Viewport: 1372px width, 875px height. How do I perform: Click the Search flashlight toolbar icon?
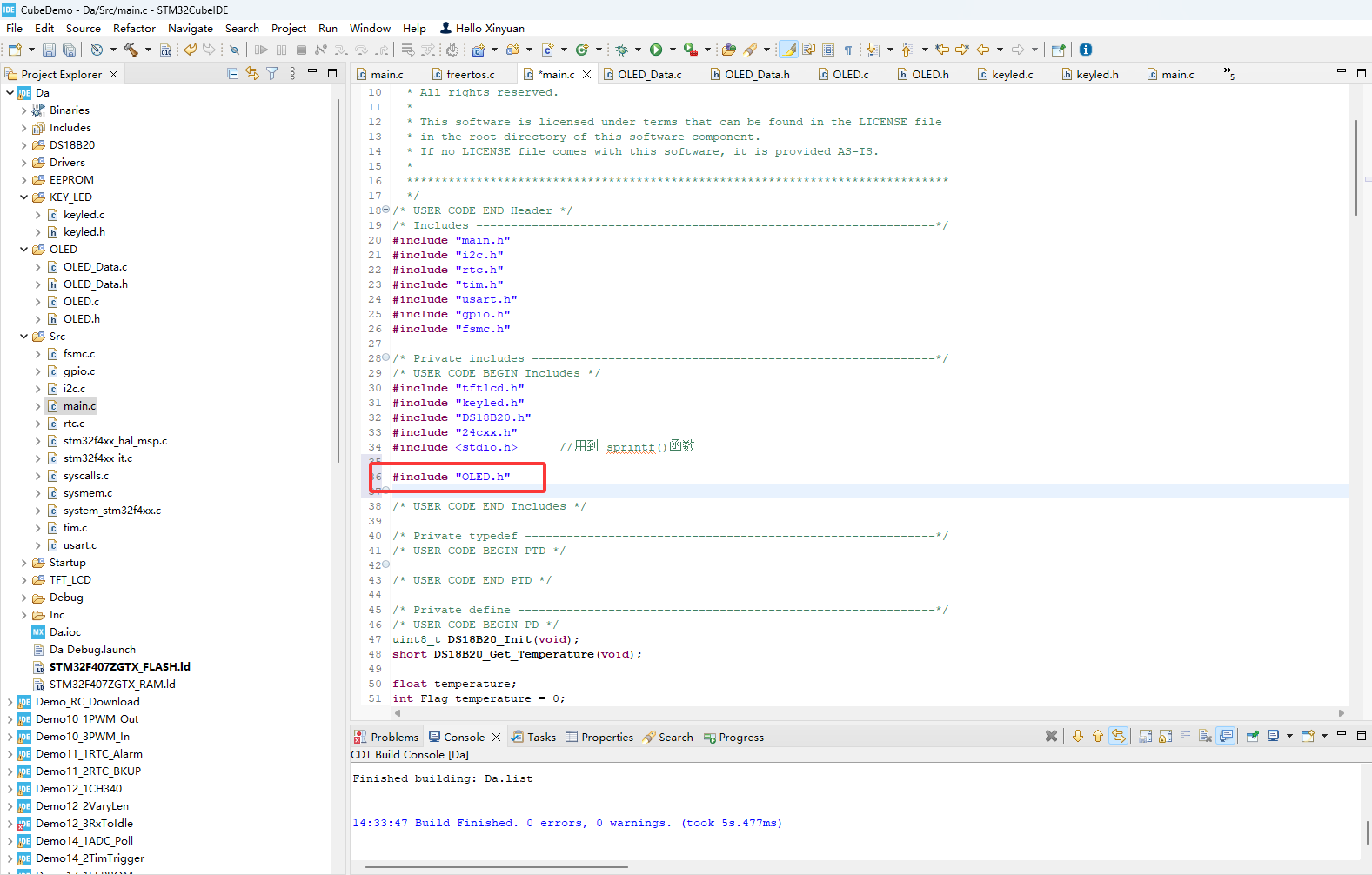tap(750, 50)
